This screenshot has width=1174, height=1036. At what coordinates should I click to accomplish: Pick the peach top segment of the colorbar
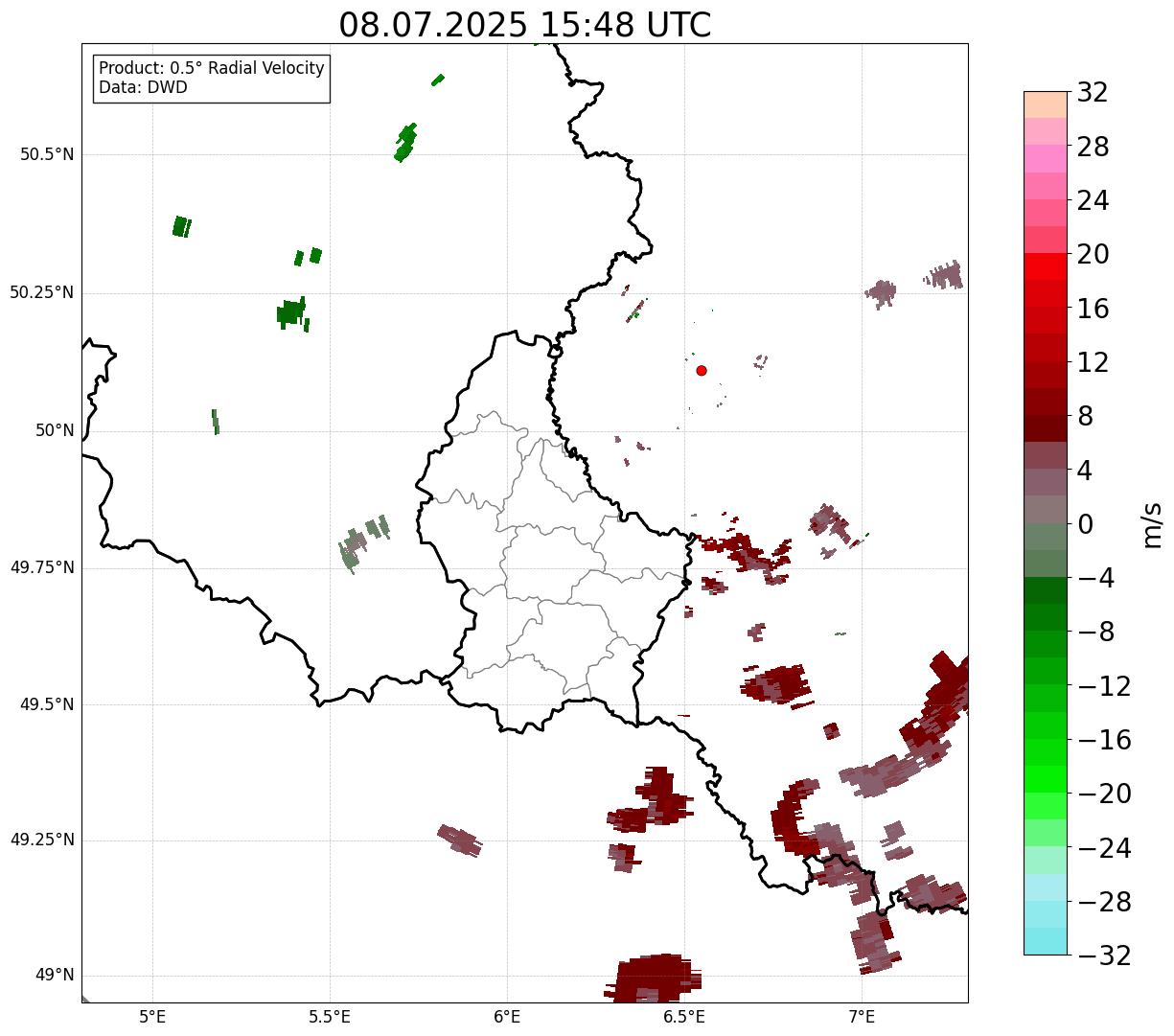click(1046, 104)
